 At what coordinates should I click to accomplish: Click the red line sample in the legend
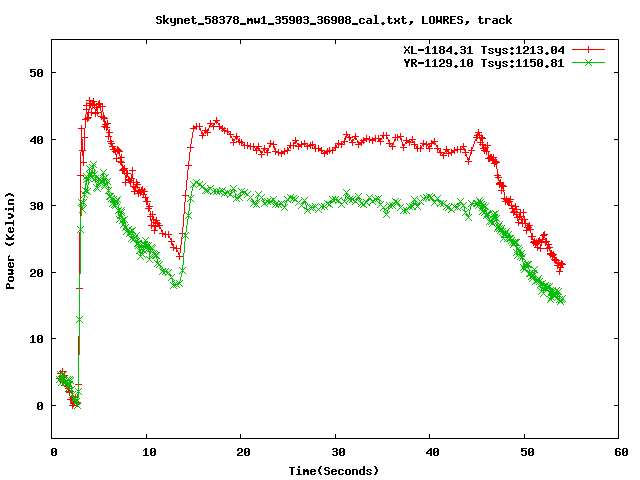(x=588, y=50)
